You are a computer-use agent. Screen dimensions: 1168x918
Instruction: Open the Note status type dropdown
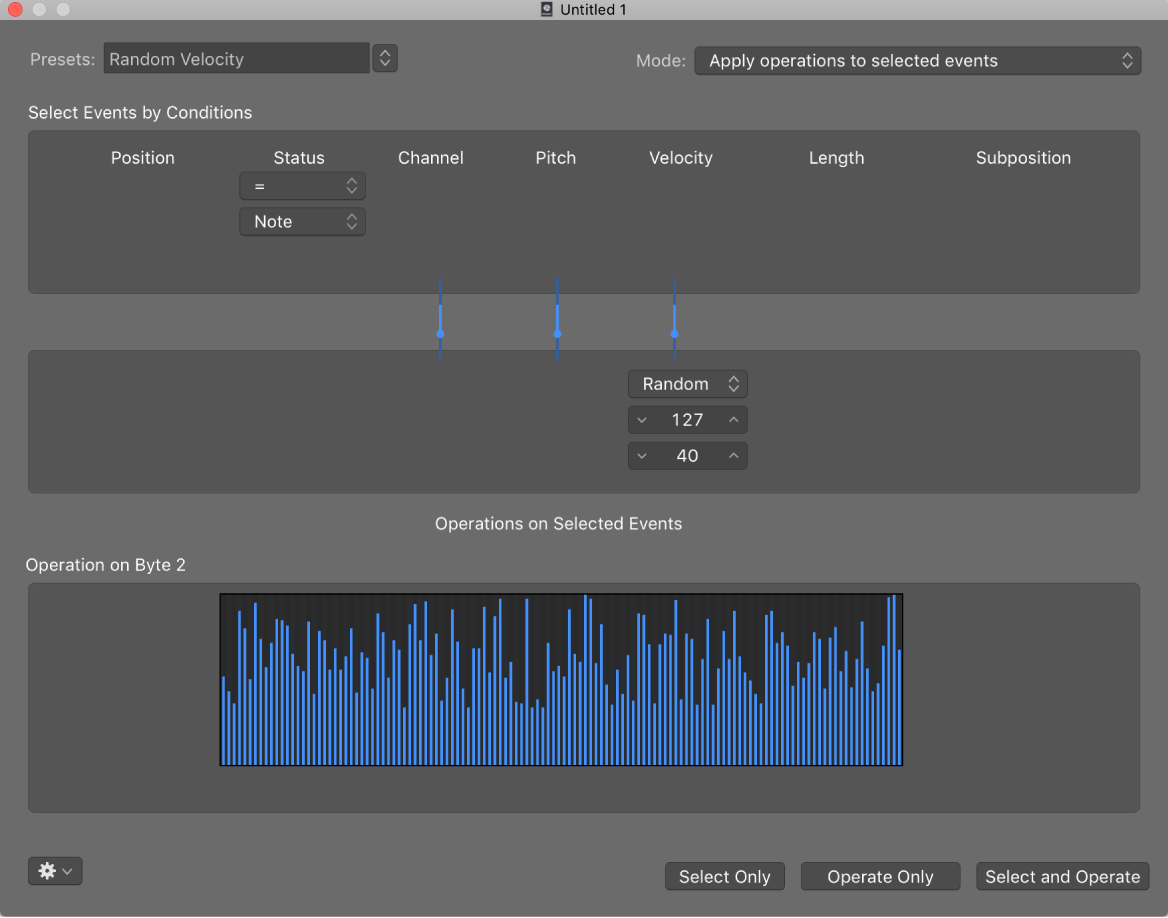point(302,221)
